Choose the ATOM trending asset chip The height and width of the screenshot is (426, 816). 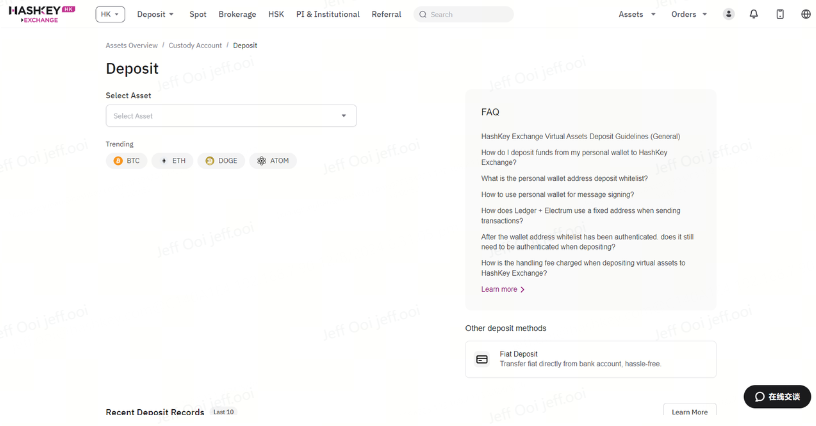273,160
